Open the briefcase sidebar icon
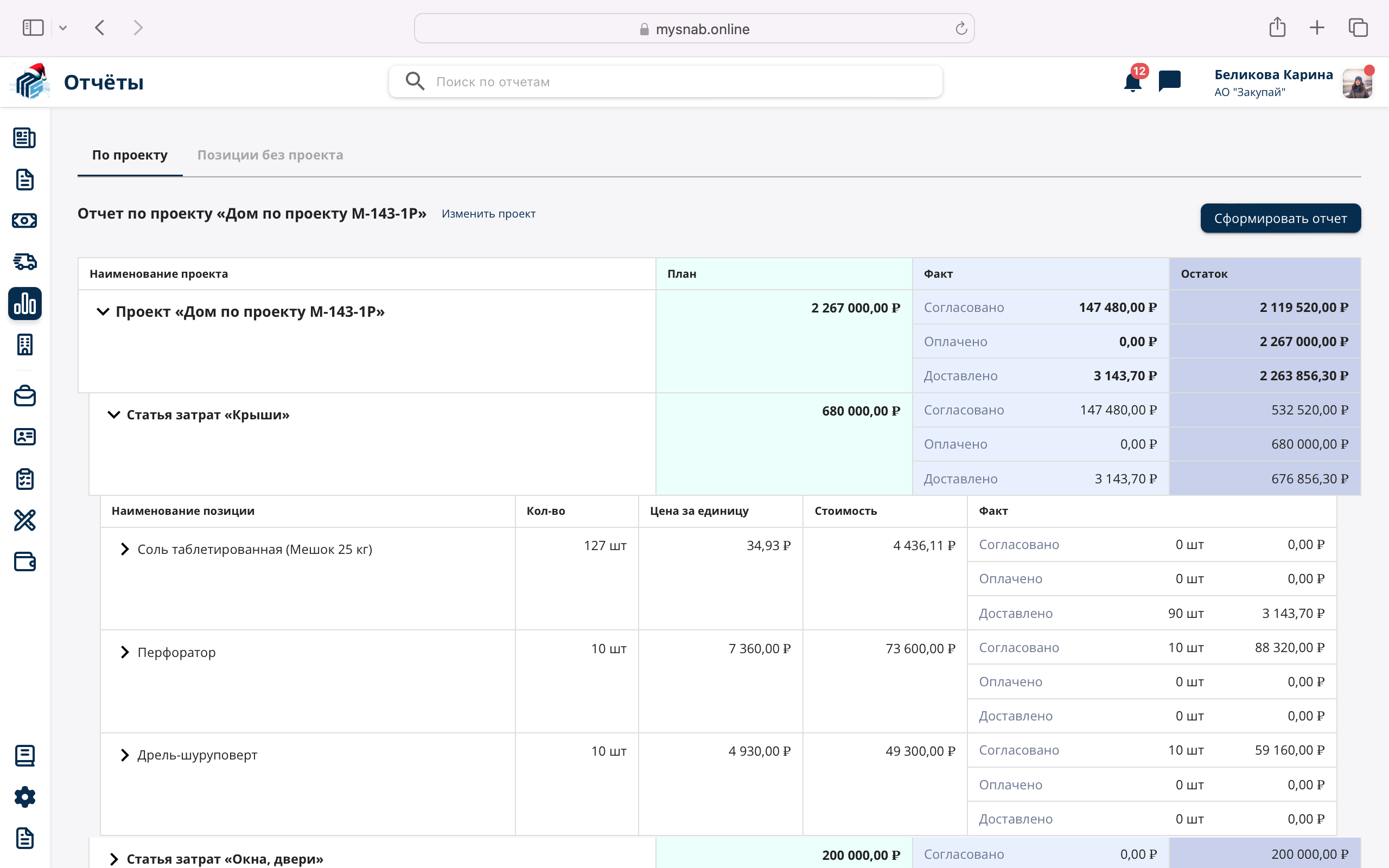The height and width of the screenshot is (868, 1389). click(24, 396)
